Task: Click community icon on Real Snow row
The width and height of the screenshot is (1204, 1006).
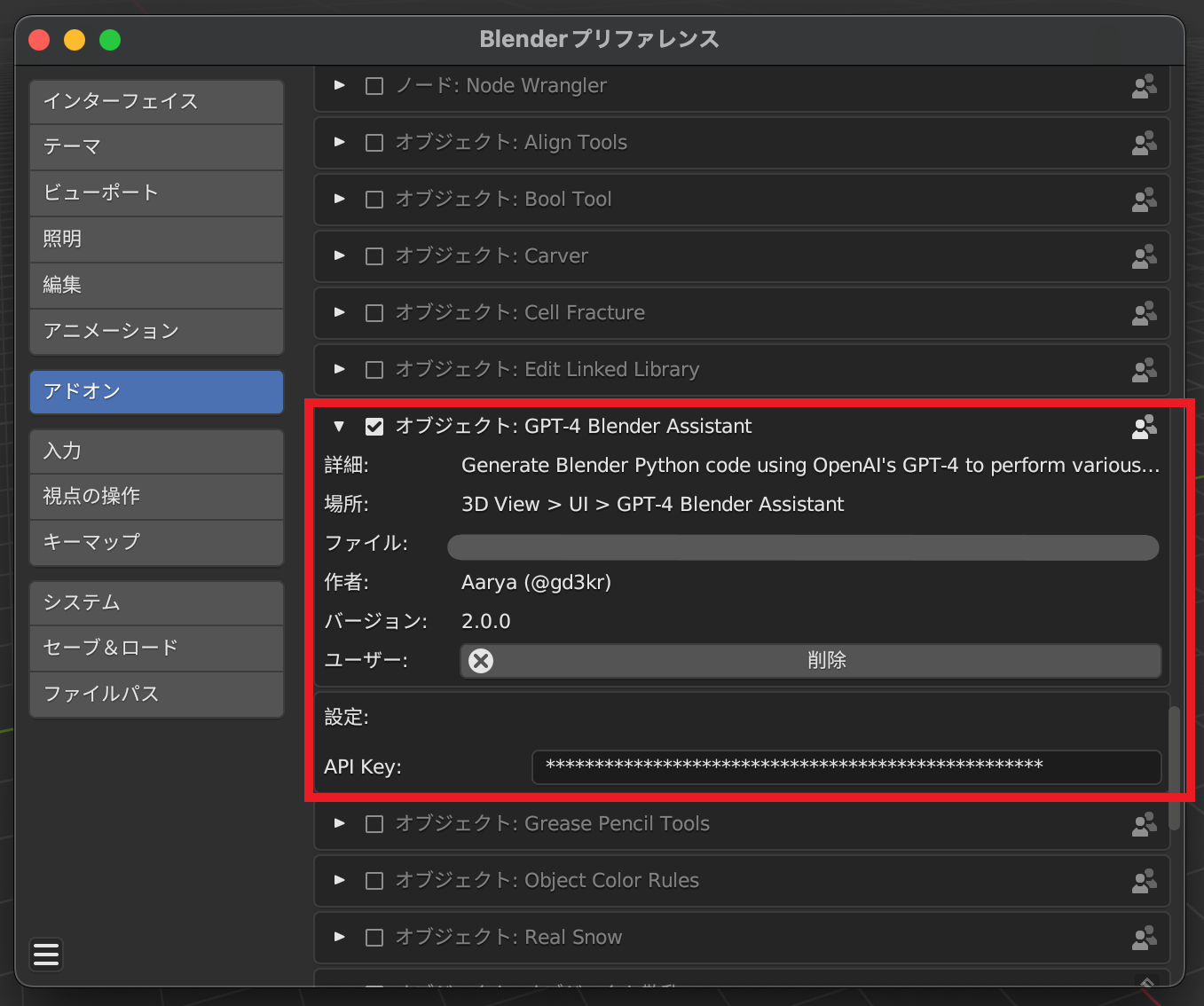Action: [1144, 938]
